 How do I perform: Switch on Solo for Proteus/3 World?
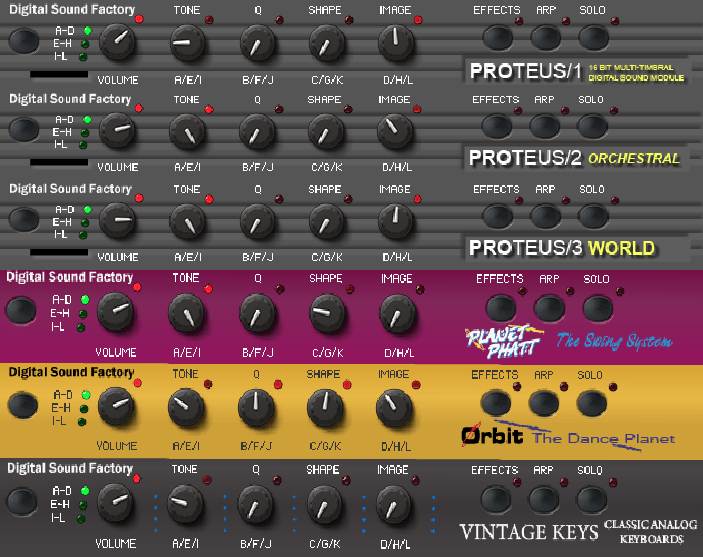click(594, 216)
